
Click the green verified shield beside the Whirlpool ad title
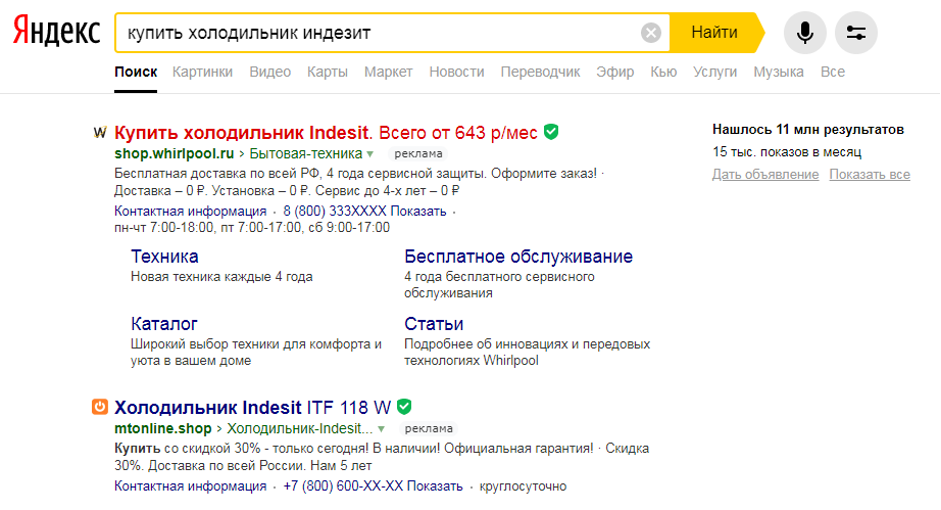551,132
